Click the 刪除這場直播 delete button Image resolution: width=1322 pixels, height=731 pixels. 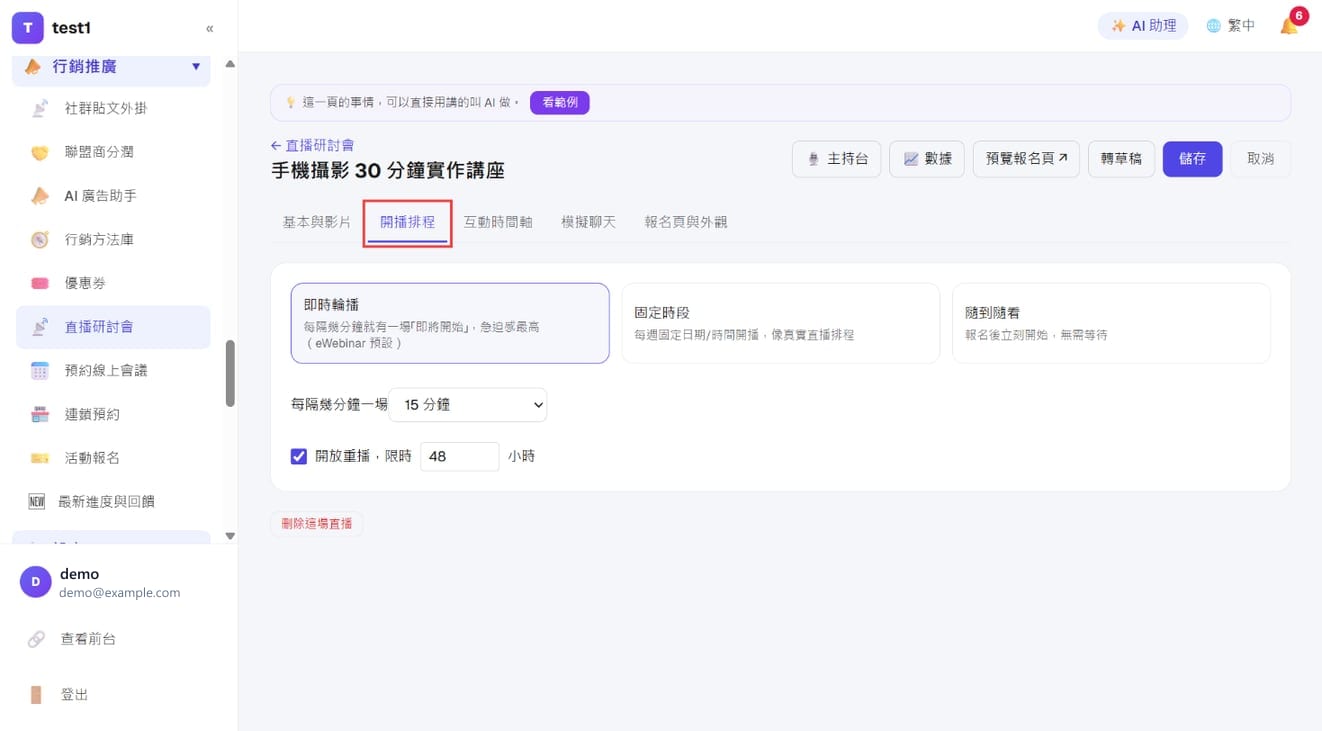click(317, 523)
